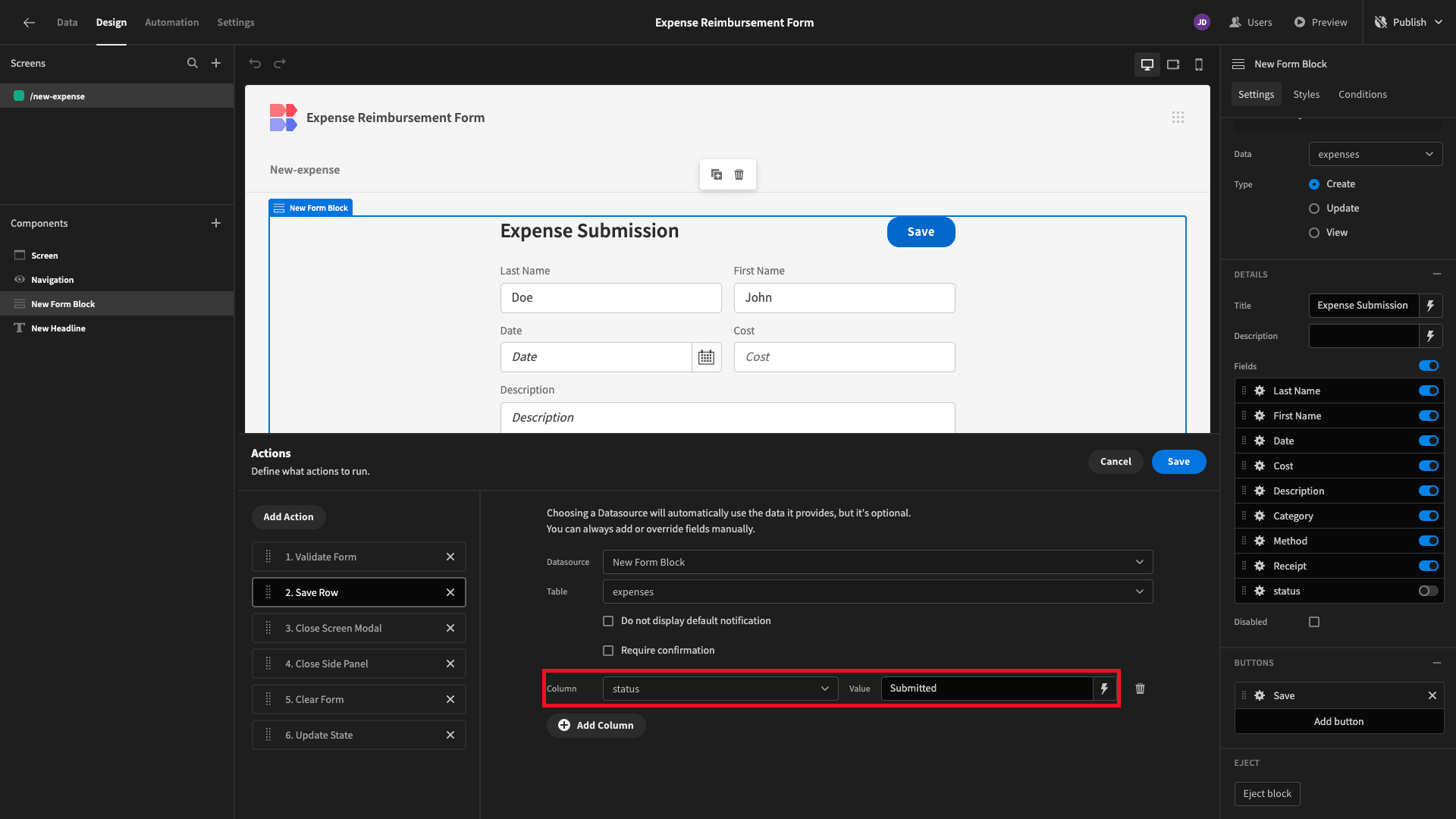Click the Add Action button

point(288,517)
